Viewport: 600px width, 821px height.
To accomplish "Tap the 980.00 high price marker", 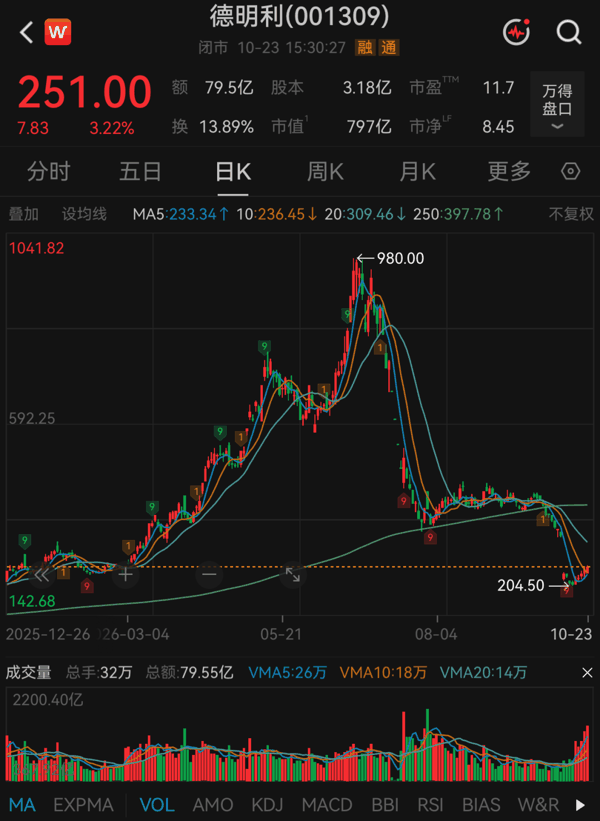I will pyautogui.click(x=401, y=258).
